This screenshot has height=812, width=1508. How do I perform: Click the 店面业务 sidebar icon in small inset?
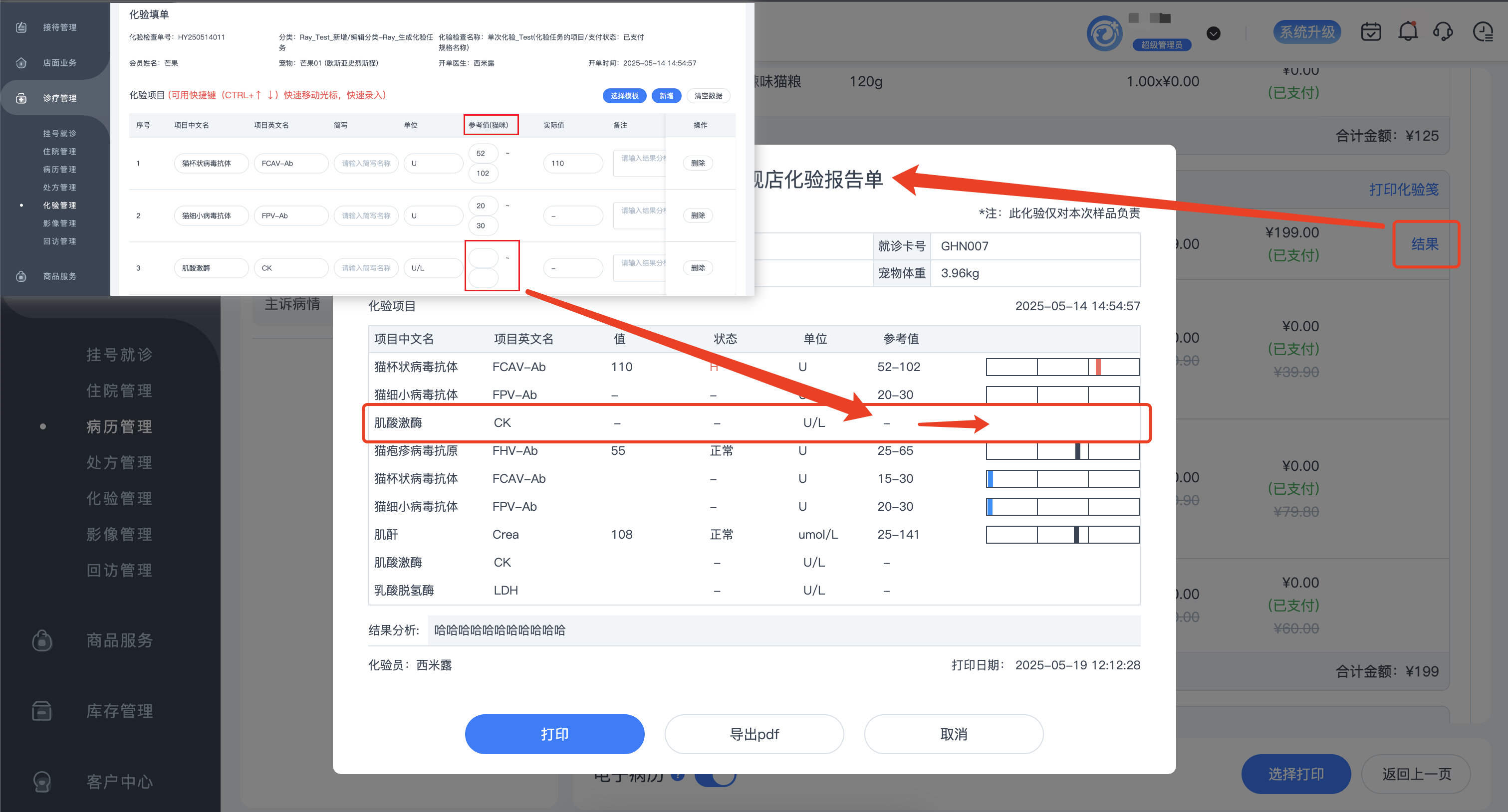[x=21, y=63]
